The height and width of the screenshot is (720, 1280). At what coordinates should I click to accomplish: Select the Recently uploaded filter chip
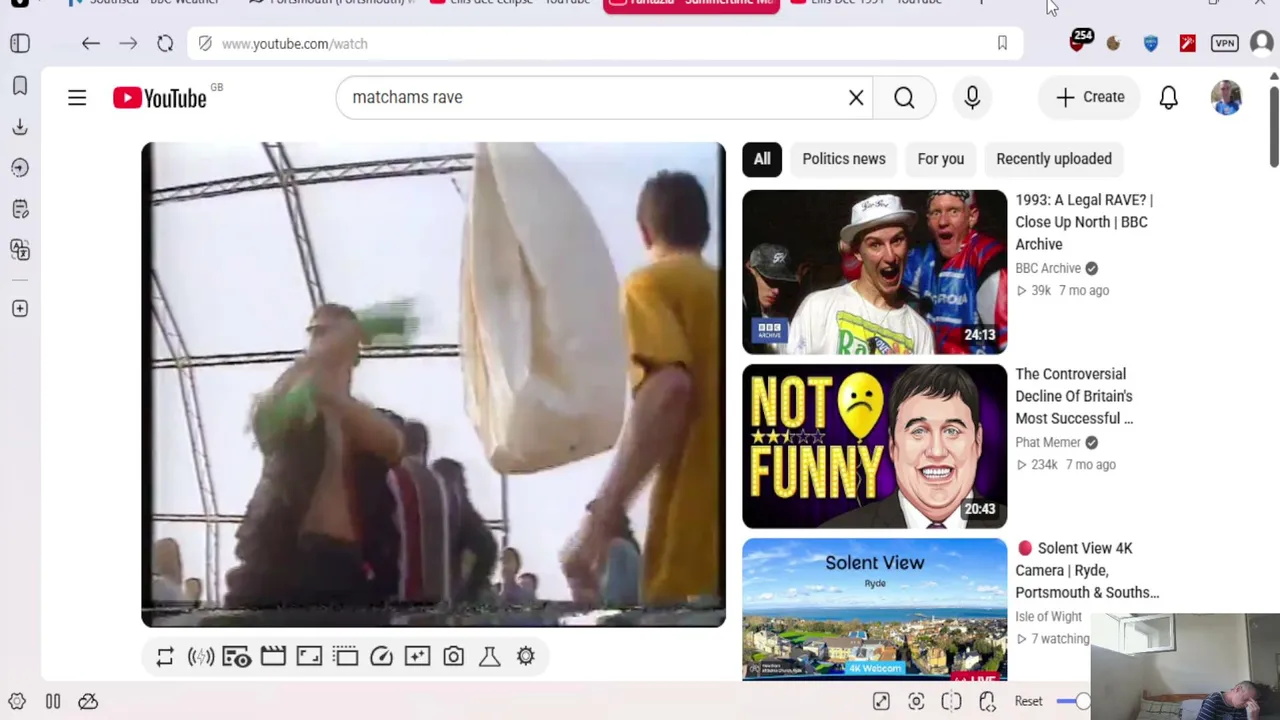click(x=1054, y=159)
